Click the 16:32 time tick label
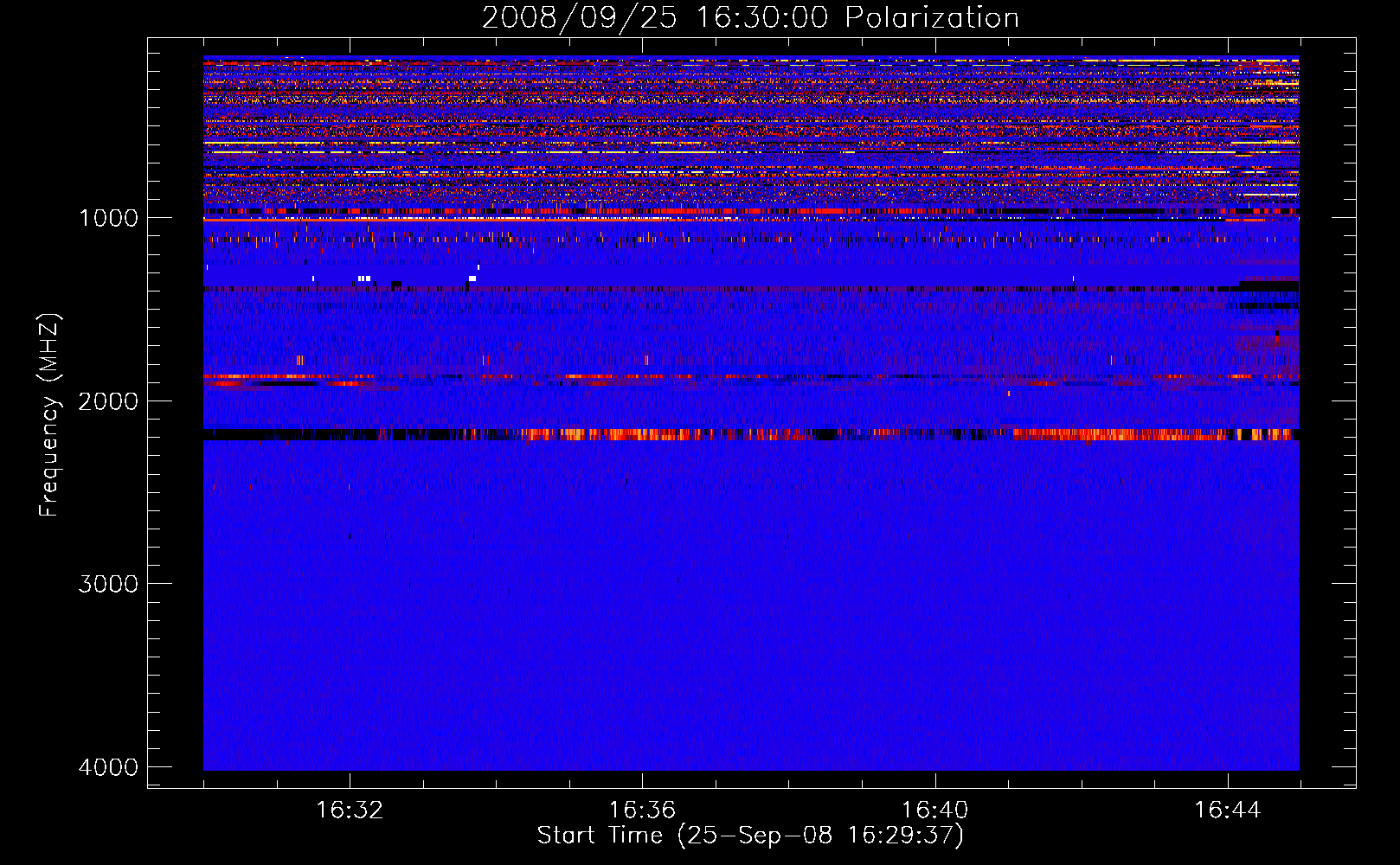Screen dimensions: 1400x865 (x=350, y=810)
